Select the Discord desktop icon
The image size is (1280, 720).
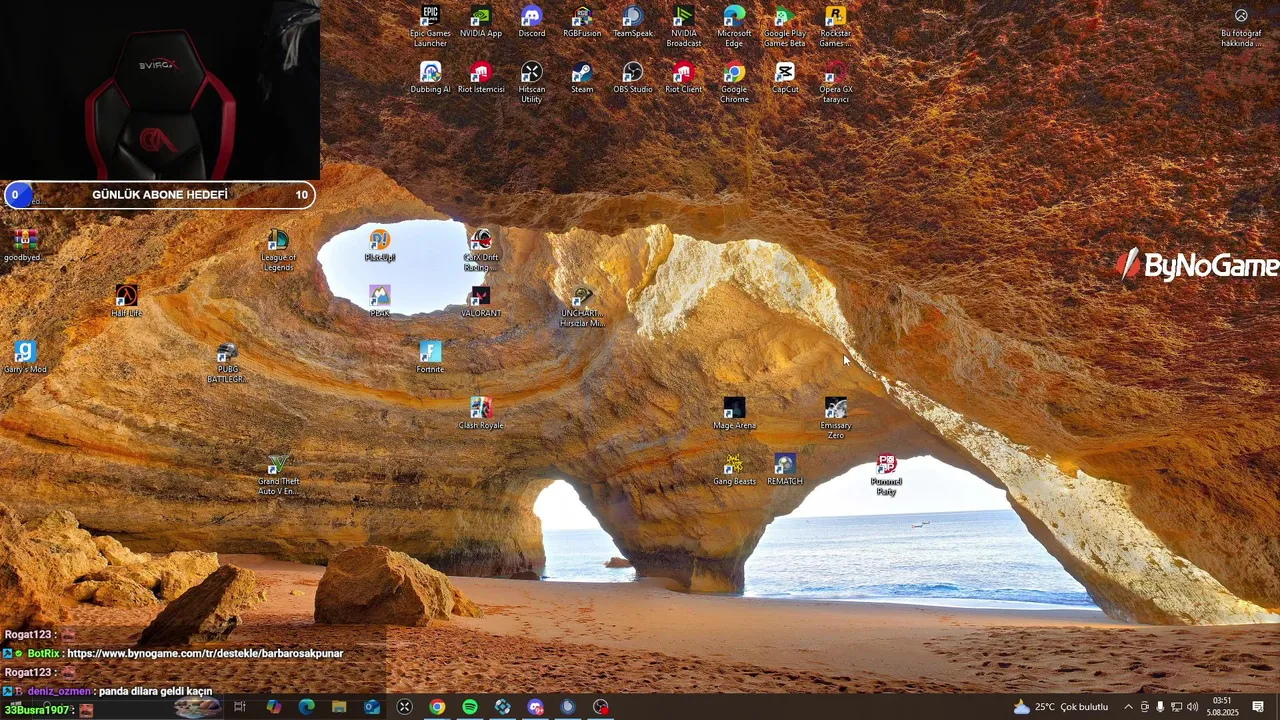click(x=532, y=22)
